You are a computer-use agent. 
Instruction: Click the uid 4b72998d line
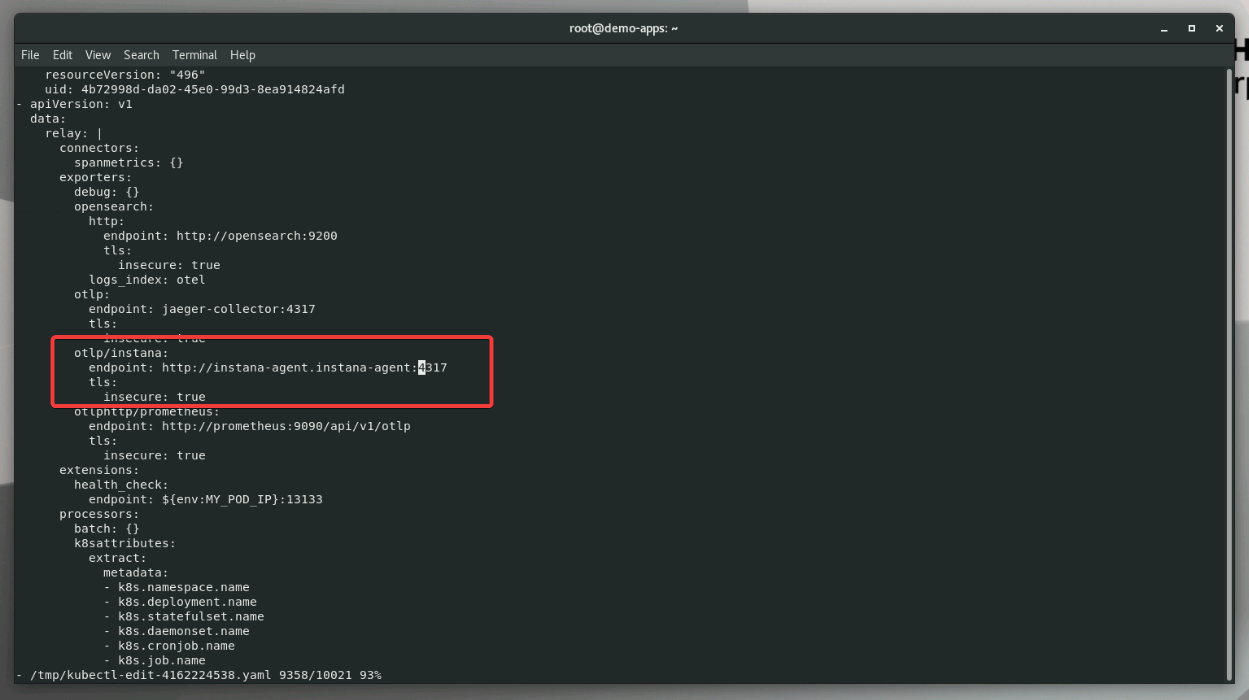(195, 90)
